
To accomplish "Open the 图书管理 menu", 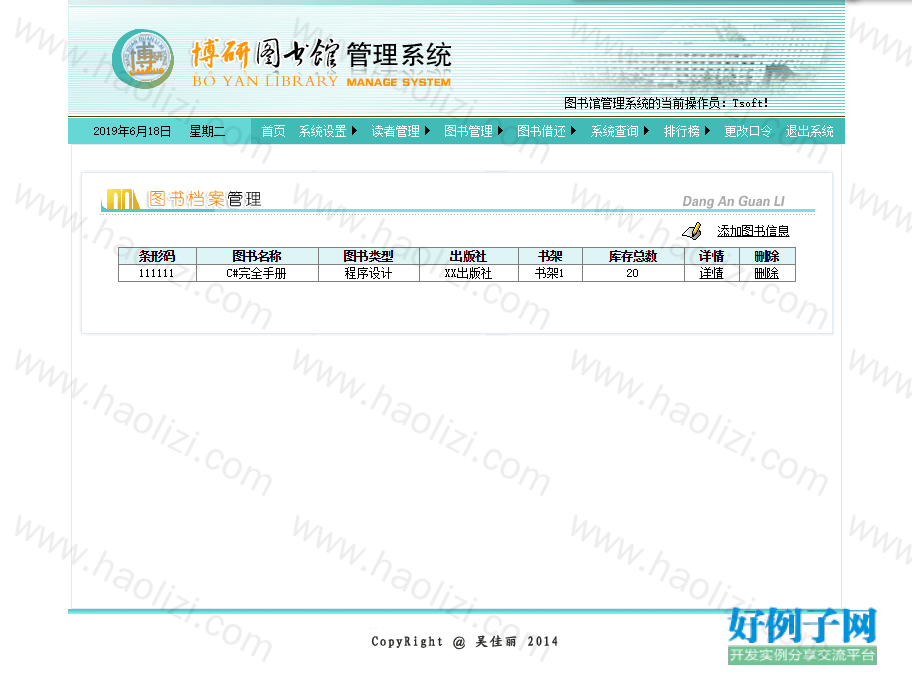I will pyautogui.click(x=468, y=131).
